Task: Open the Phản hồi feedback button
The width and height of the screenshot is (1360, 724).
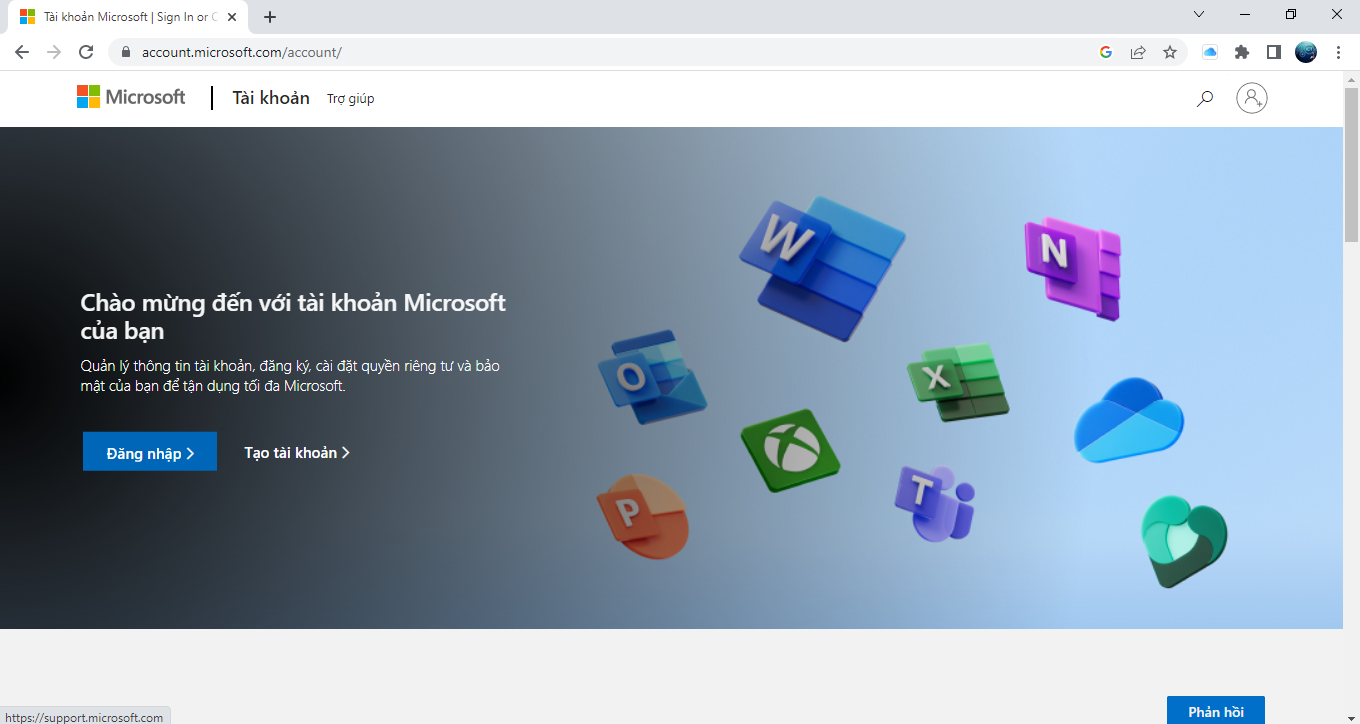Action: [x=1215, y=711]
